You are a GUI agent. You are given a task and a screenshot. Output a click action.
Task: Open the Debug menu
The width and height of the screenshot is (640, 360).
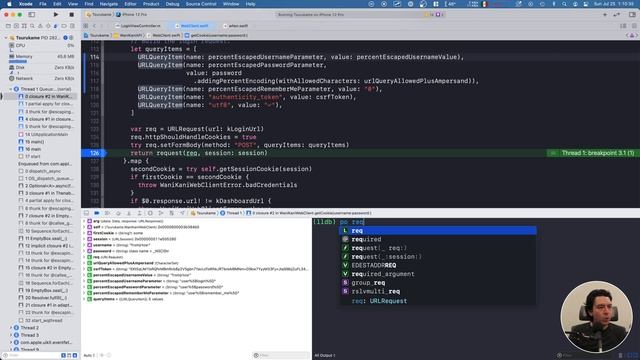(172, 4)
